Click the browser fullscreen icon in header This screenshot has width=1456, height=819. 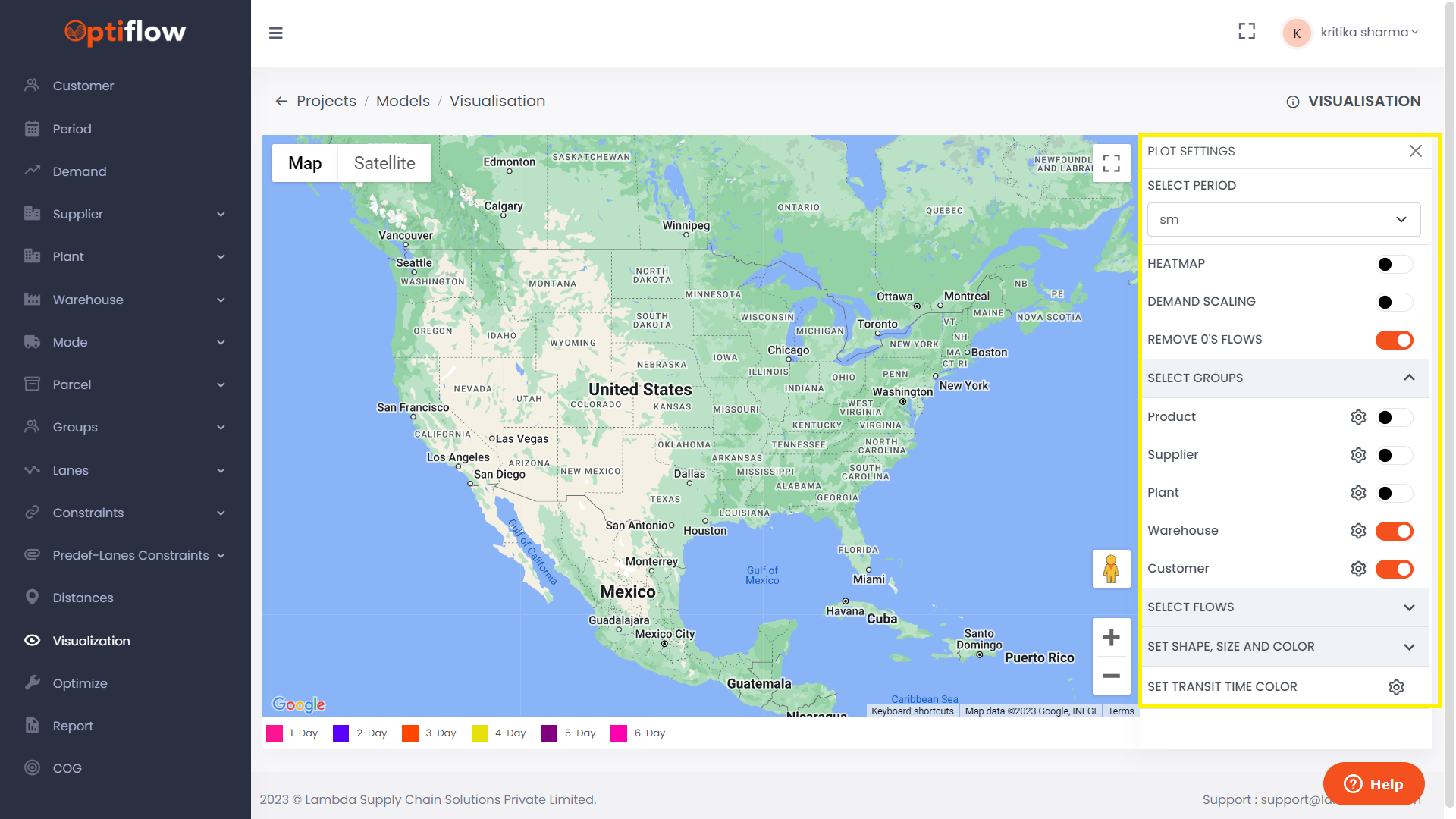[x=1247, y=31]
